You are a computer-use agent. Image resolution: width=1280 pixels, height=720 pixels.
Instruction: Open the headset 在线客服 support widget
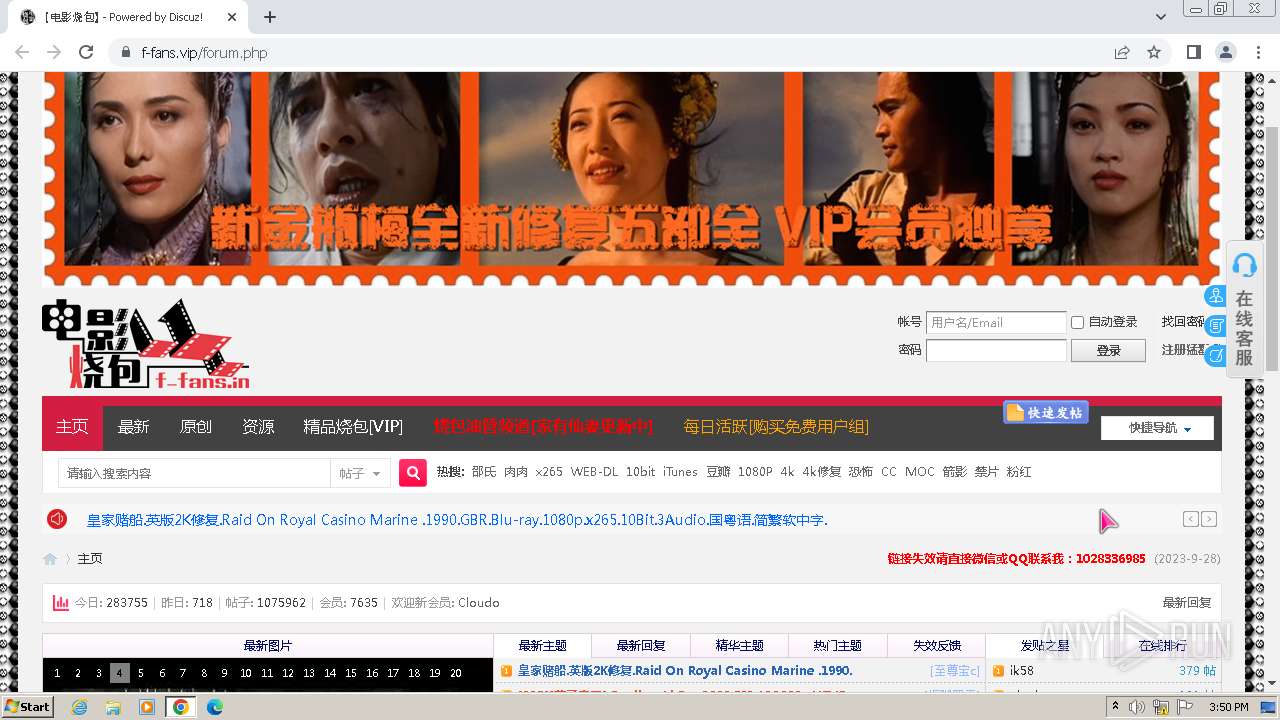[x=1244, y=310]
